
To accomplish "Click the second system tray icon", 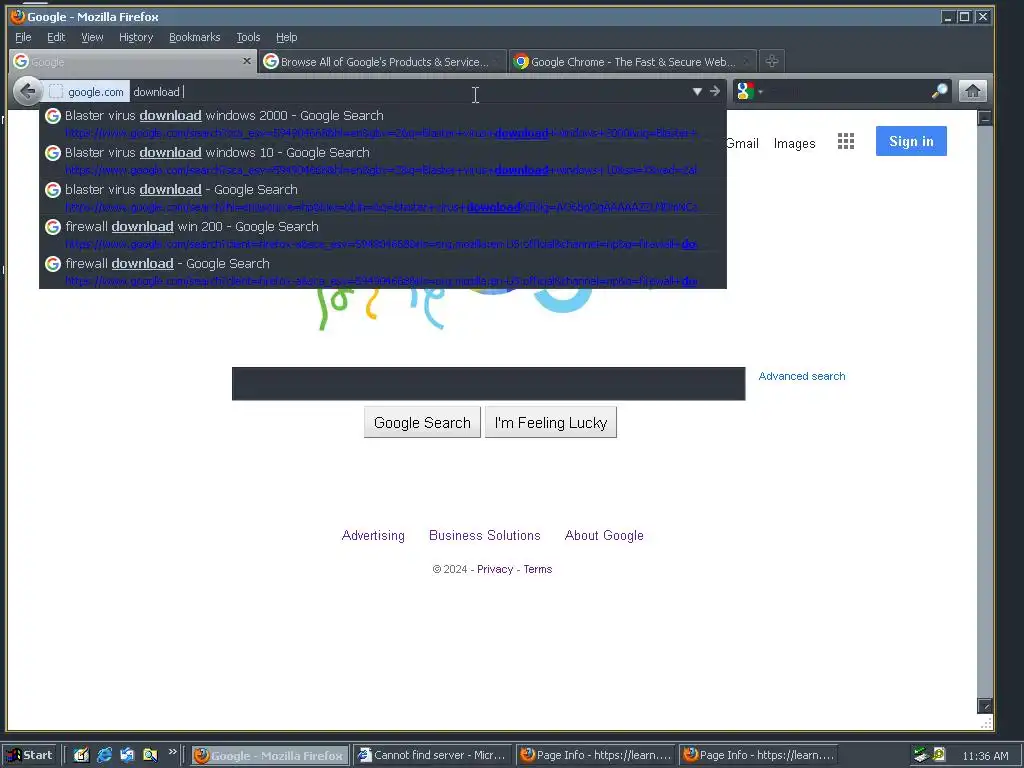I will point(938,754).
